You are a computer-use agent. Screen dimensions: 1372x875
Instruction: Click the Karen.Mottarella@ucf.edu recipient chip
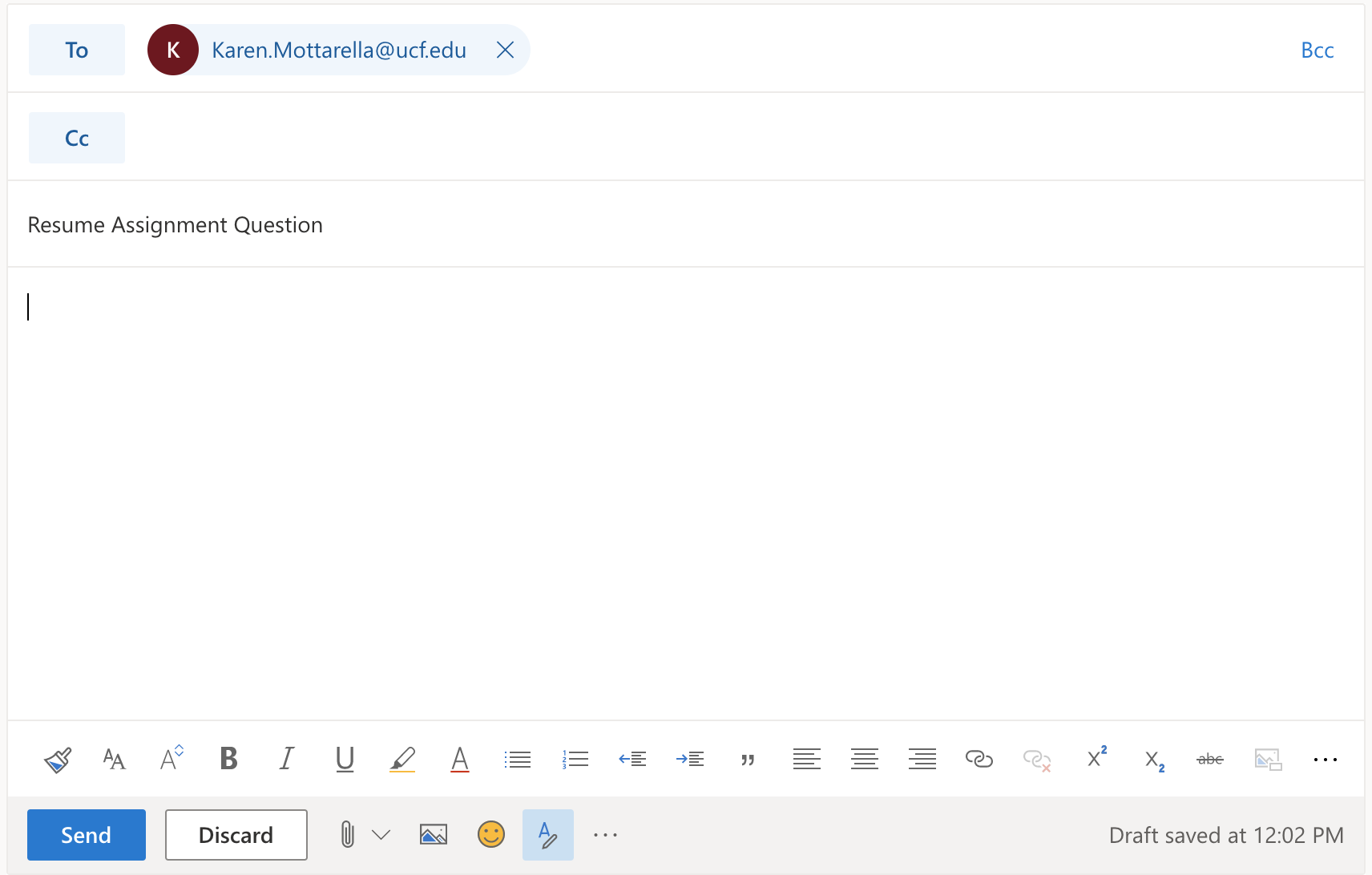[x=338, y=50]
